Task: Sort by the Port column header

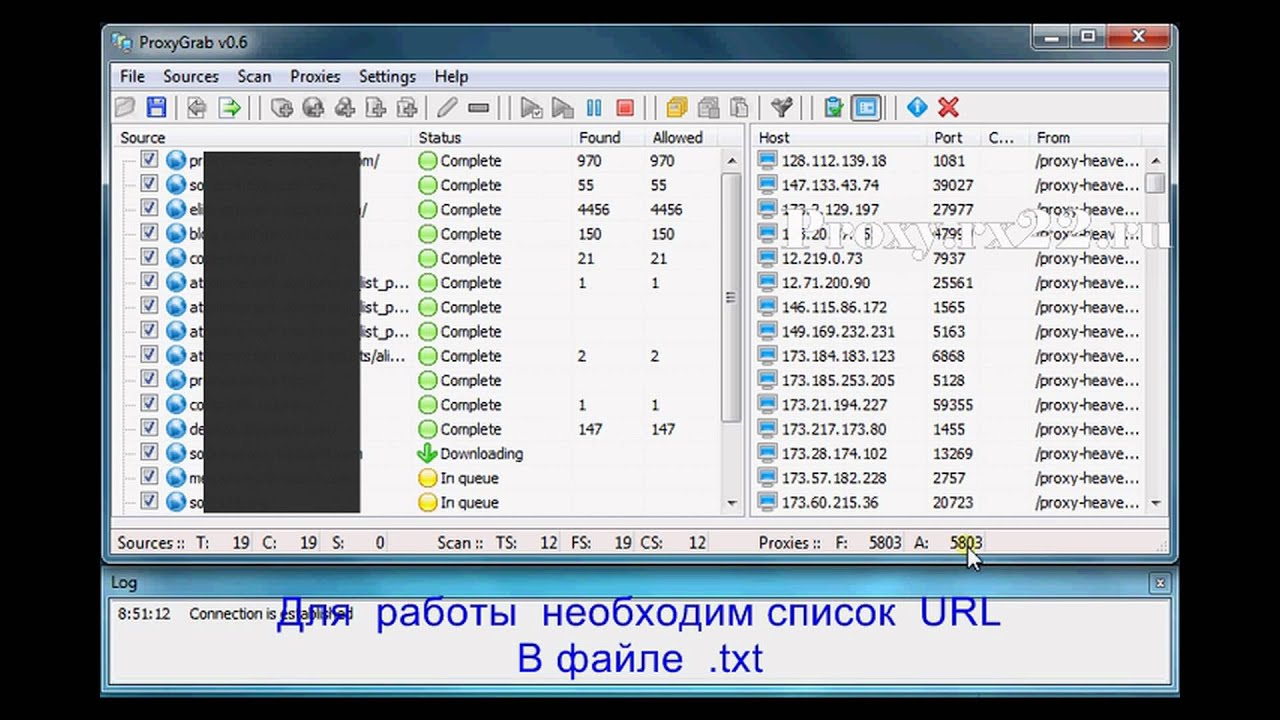Action: pyautogui.click(x=955, y=137)
